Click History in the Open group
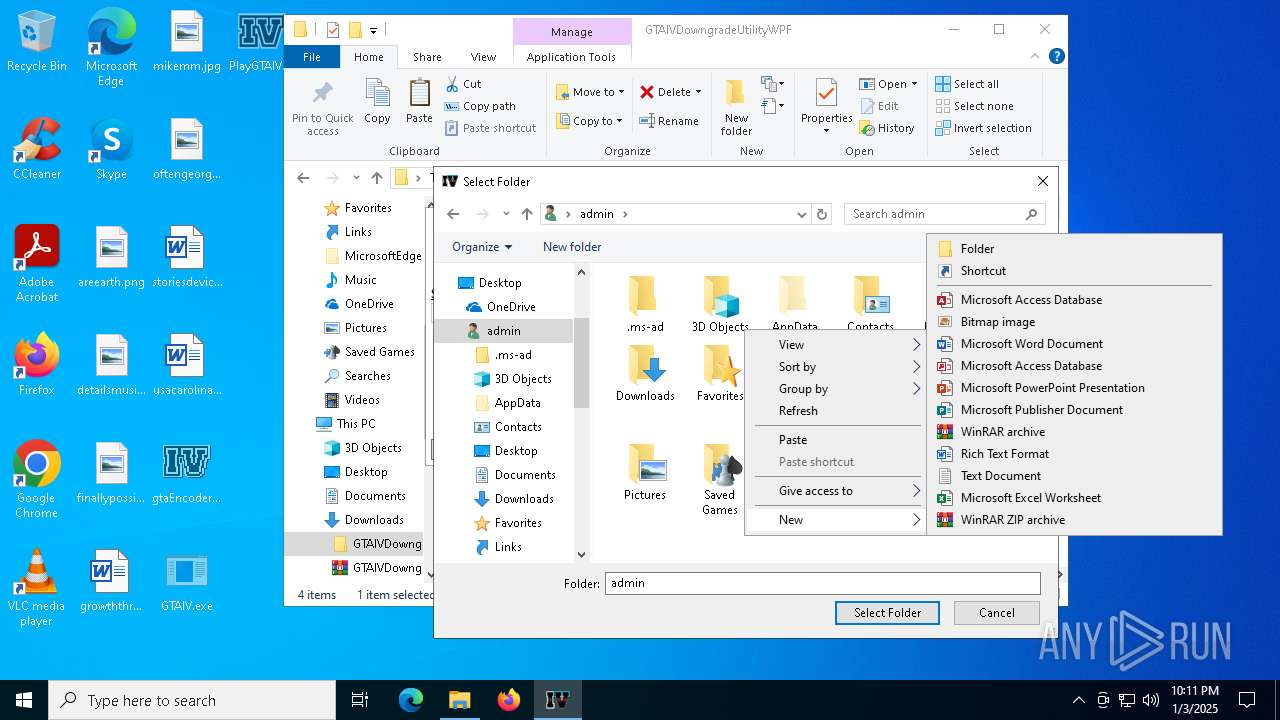Image resolution: width=1280 pixels, height=720 pixels. pyautogui.click(x=886, y=128)
